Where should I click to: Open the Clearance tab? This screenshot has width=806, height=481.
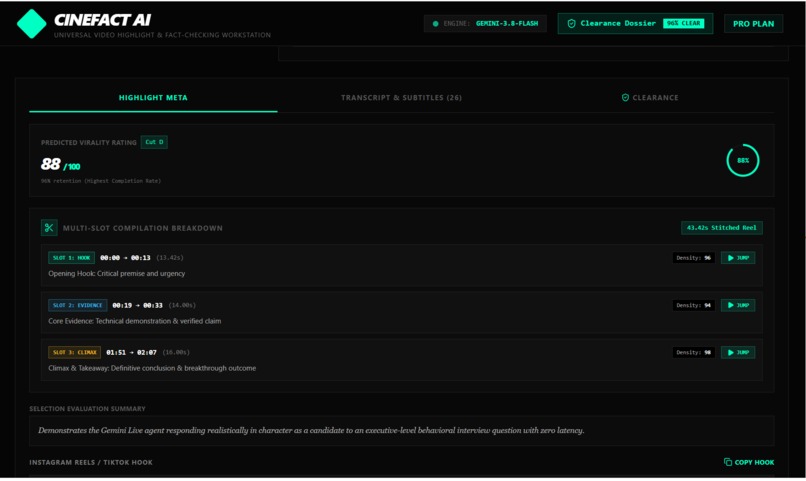pyautogui.click(x=650, y=98)
